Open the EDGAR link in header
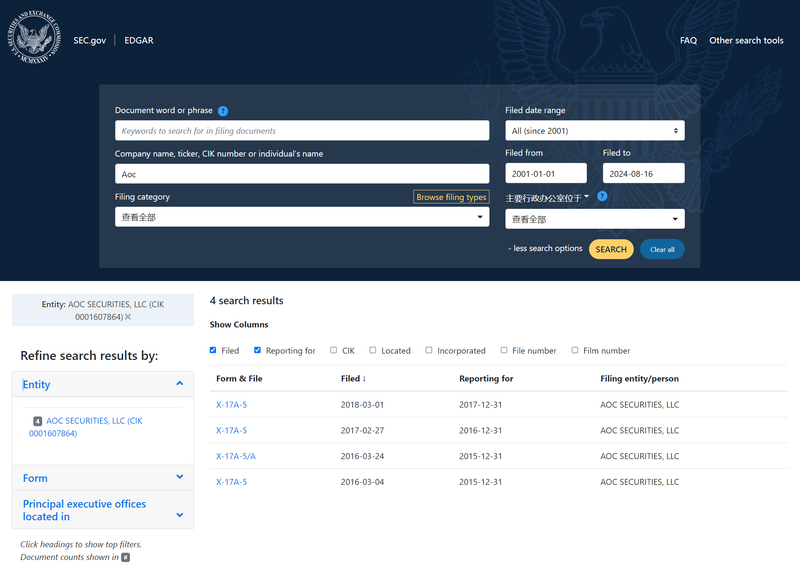The width and height of the screenshot is (800, 565). pos(139,40)
